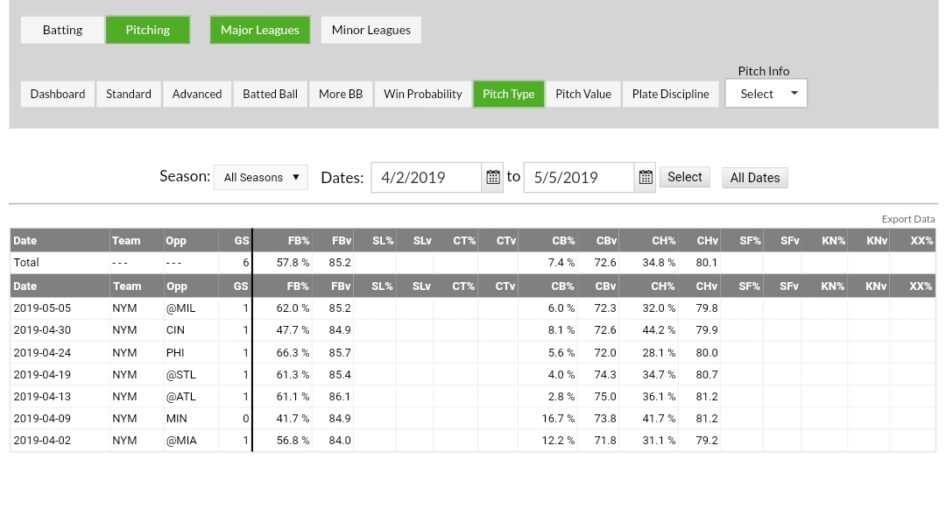Click the Select dates button

(x=685, y=177)
